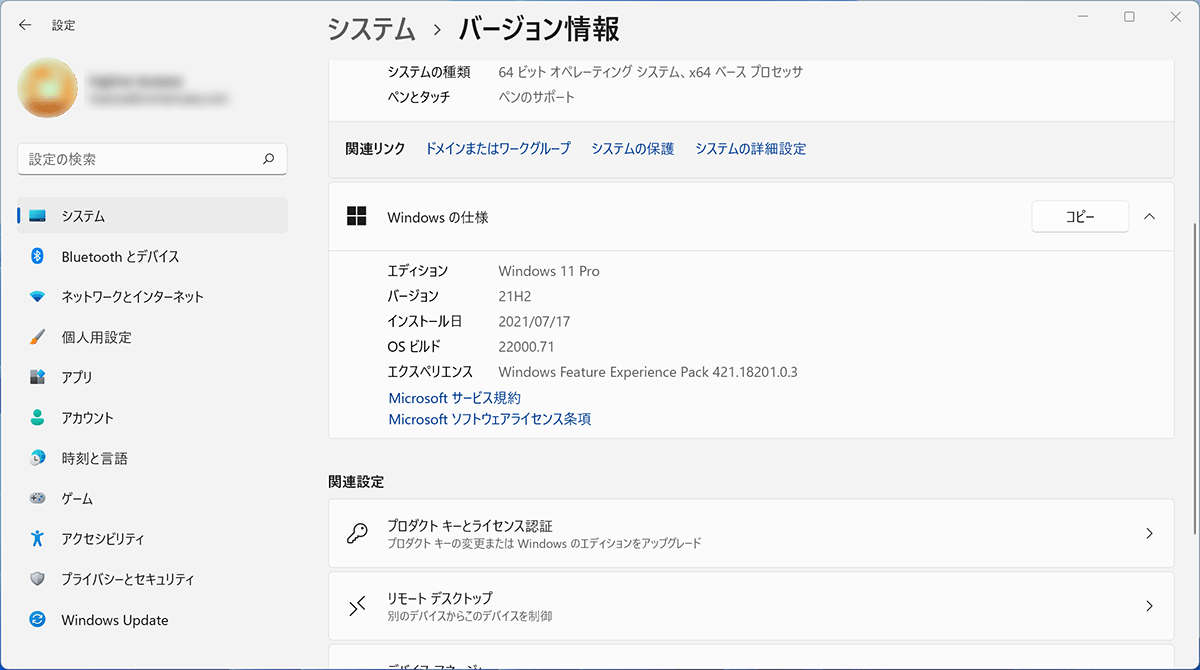This screenshot has height=670, width=1200.
Task: Select the edition text Windows 11 Pro
Action: click(x=549, y=271)
